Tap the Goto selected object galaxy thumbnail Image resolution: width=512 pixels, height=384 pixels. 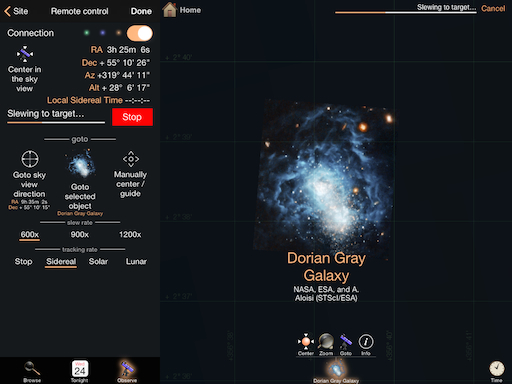point(80,165)
